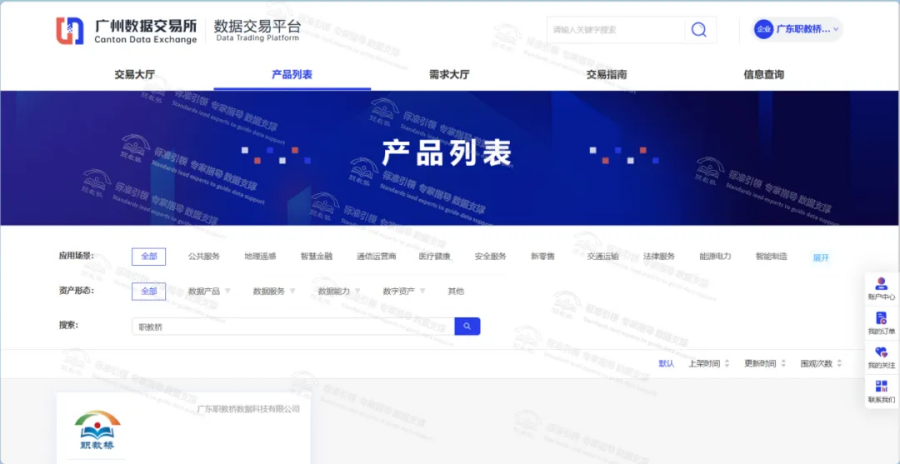Select the 默认 sort option
Screen dimensions: 900x464
click(x=666, y=364)
